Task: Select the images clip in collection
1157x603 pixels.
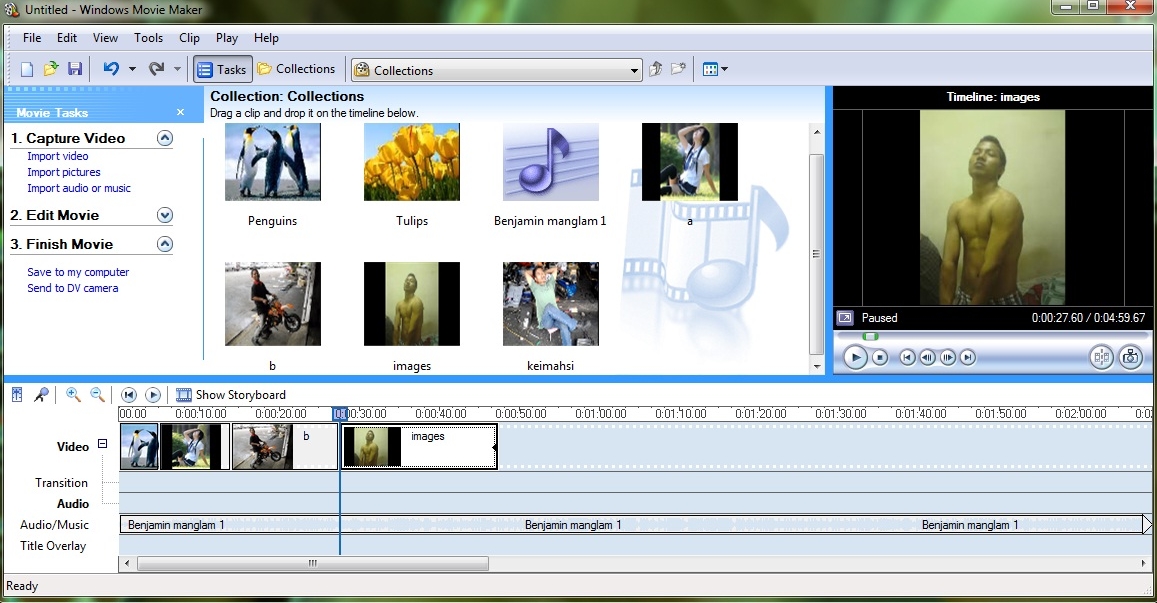Action: [x=412, y=304]
